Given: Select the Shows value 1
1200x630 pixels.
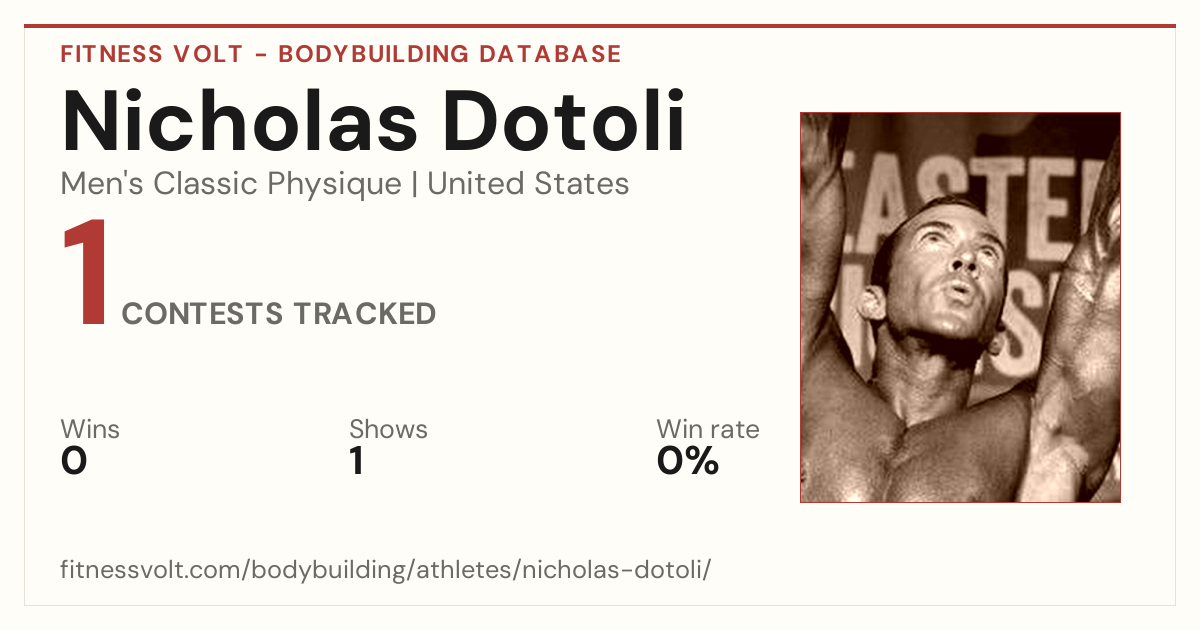Looking at the screenshot, I should pos(356,461).
